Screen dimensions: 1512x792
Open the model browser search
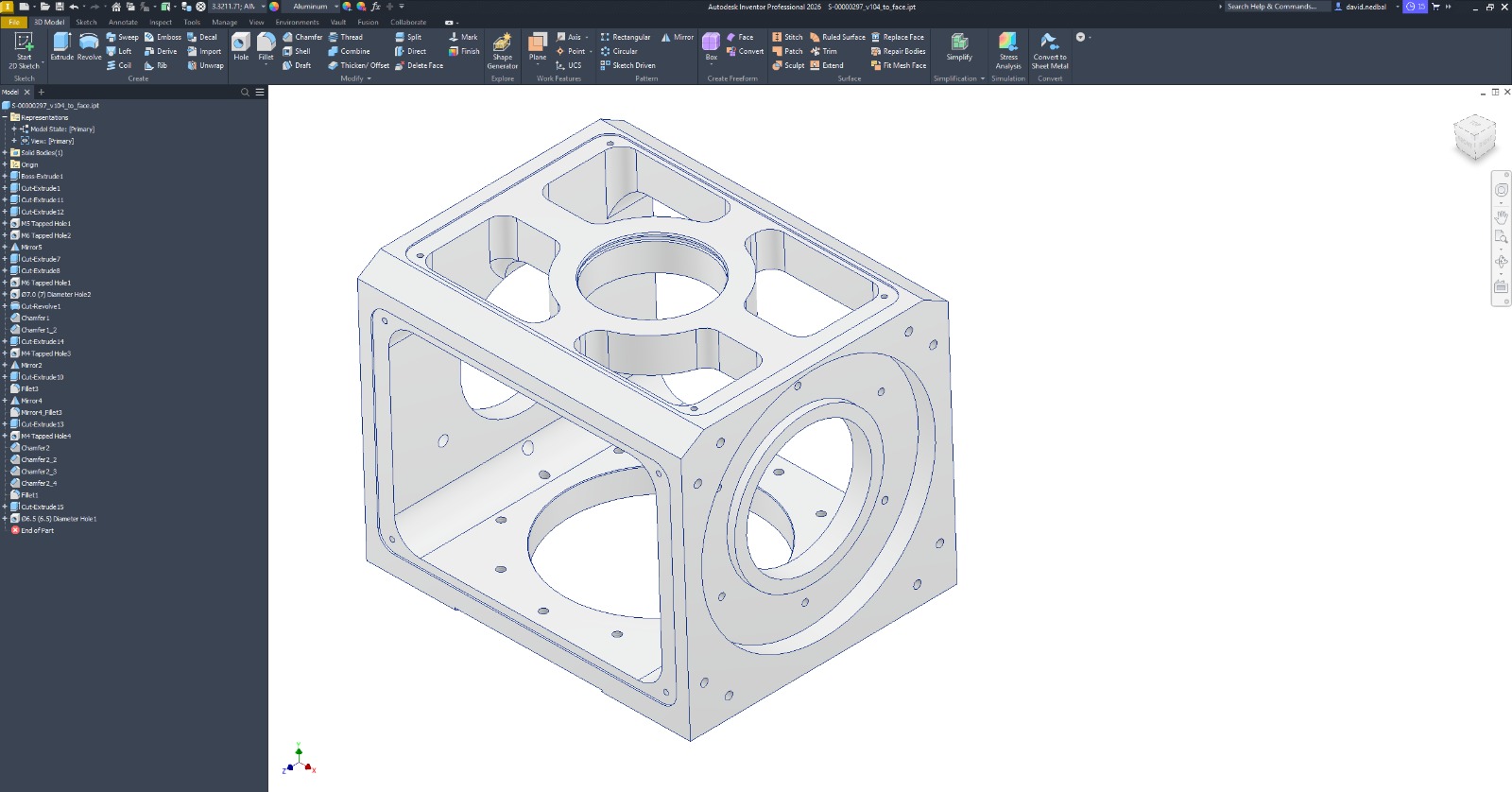[245, 92]
